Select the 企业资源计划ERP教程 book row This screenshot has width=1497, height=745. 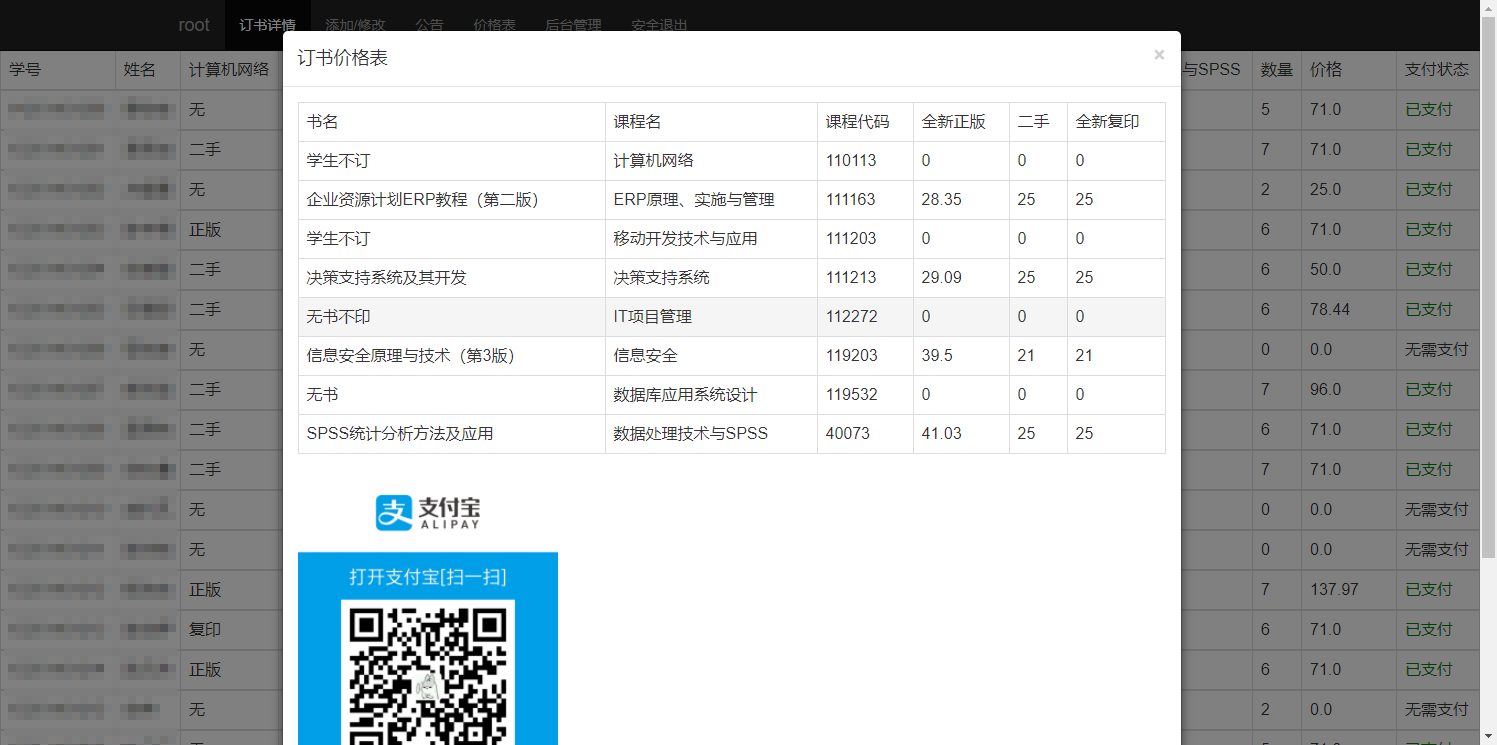pos(423,200)
